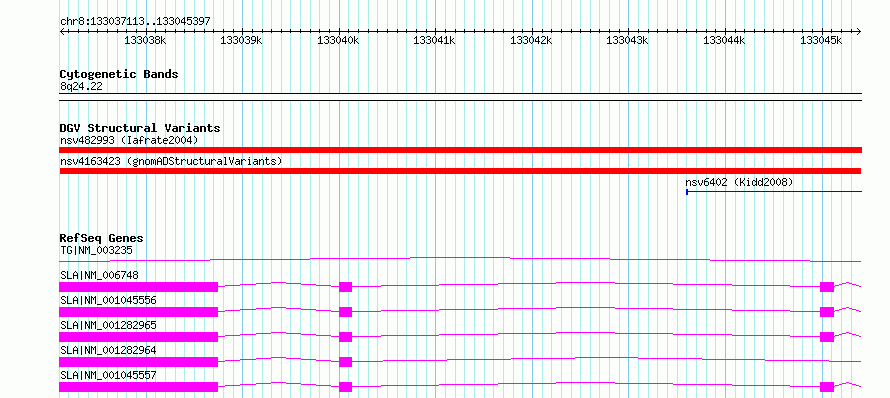Click the SLA|NM_006748 transcript label
The height and width of the screenshot is (398, 890).
click(x=99, y=275)
